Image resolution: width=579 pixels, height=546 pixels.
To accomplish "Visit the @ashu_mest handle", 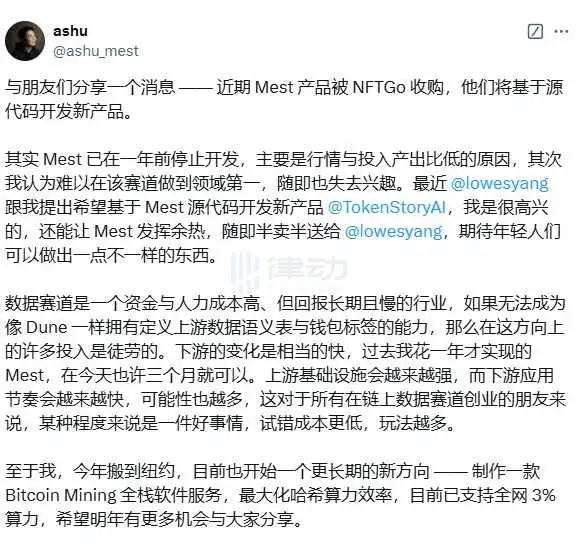I will (x=96, y=51).
